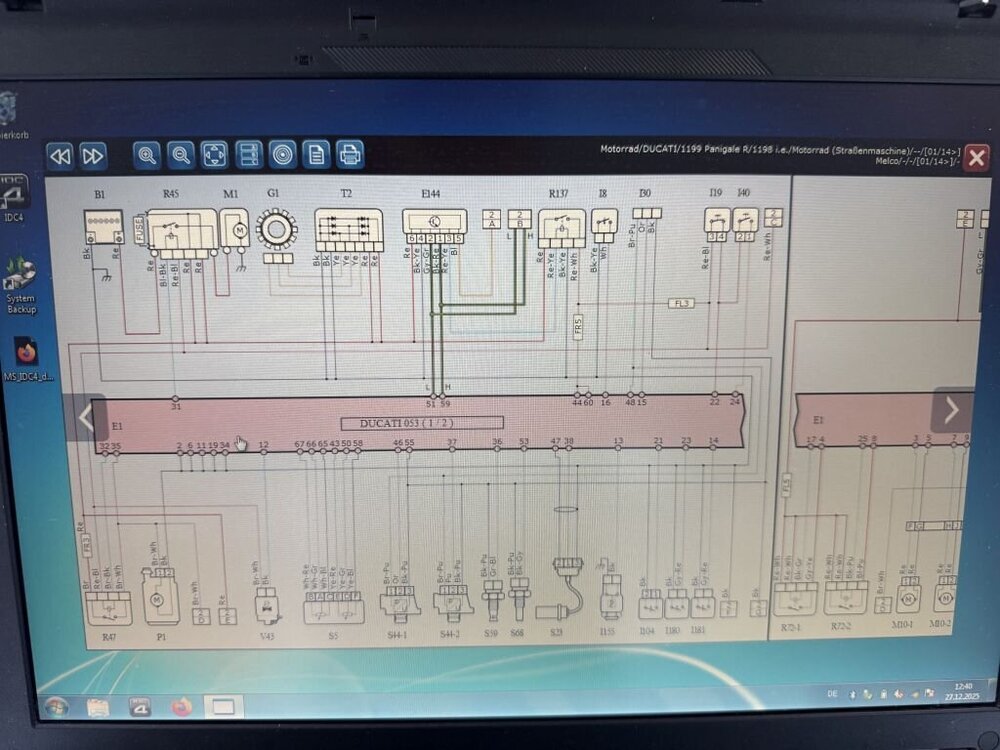Select generator G1 symbol
Viewport: 1000px width, 750px height.
click(x=276, y=229)
